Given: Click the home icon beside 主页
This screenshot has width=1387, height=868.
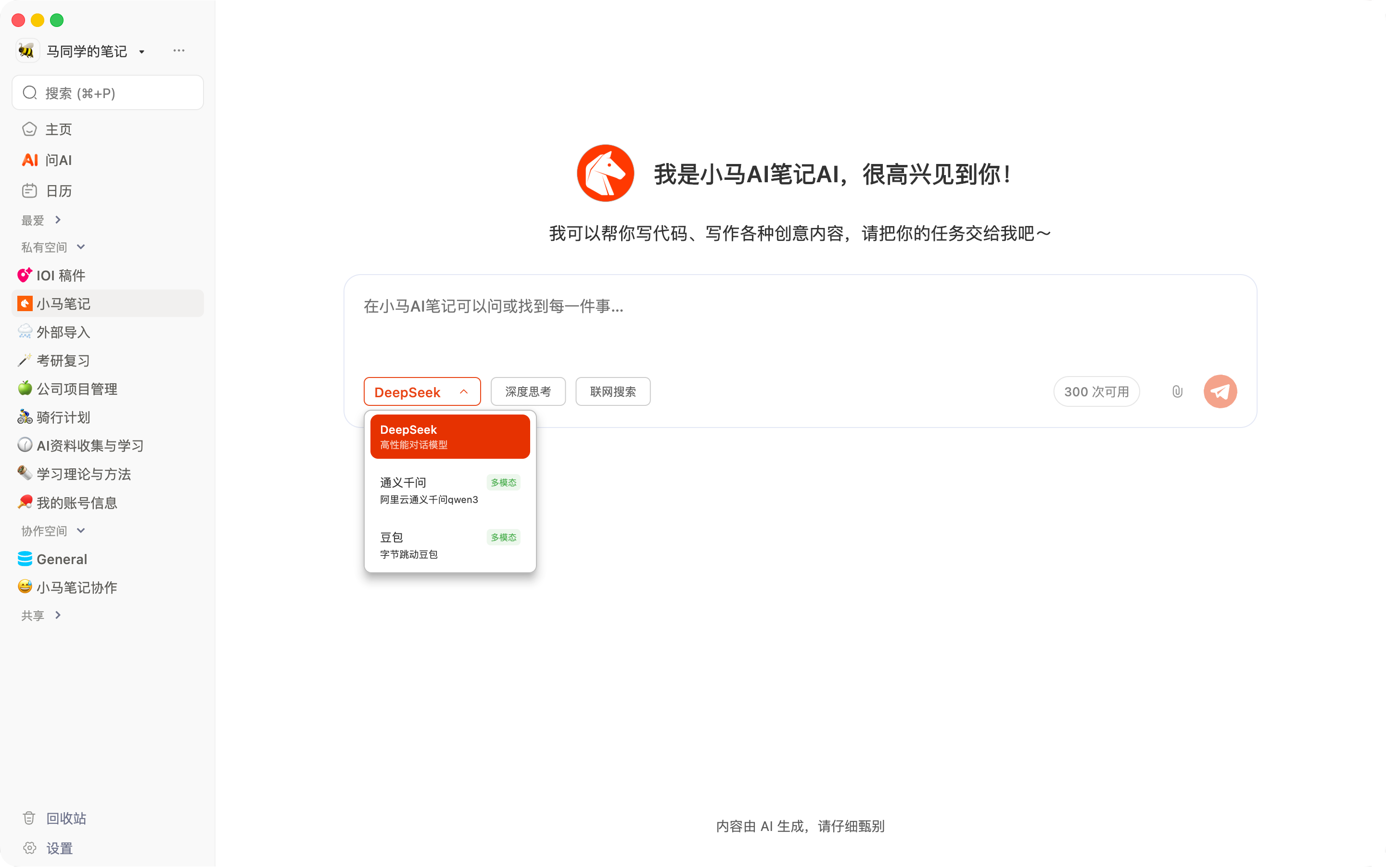Looking at the screenshot, I should [29, 129].
